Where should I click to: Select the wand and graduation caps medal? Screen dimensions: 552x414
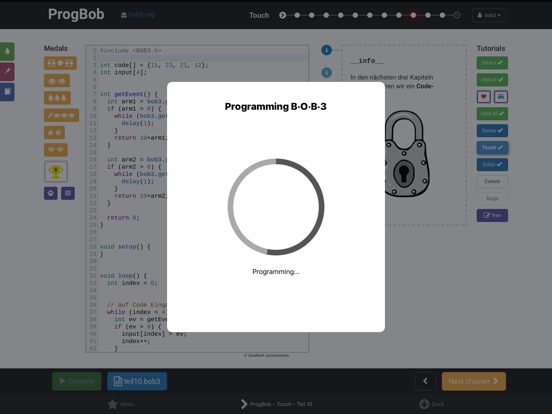click(61, 115)
